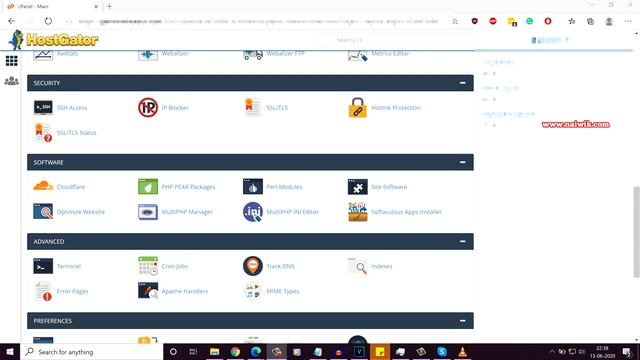
Task: Open the Perl Modules icon
Action: tap(253, 187)
